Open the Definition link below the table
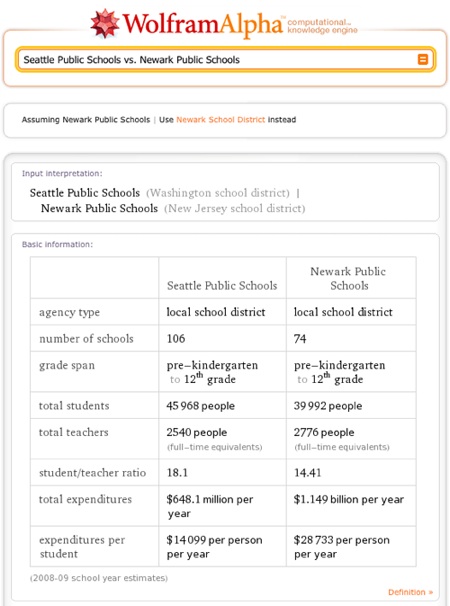 tap(410, 592)
